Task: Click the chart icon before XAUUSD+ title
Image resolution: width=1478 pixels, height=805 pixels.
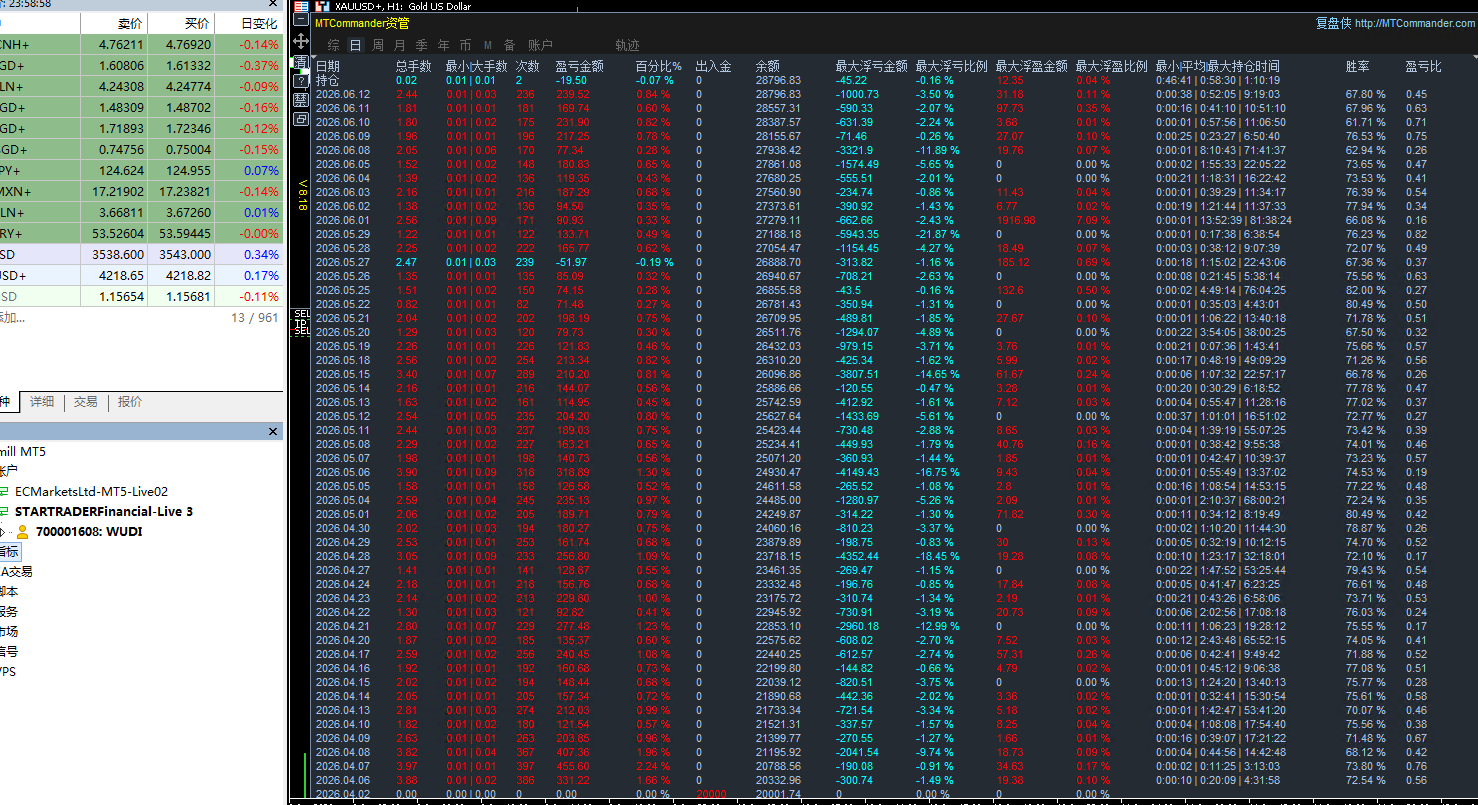Action: [x=322, y=6]
